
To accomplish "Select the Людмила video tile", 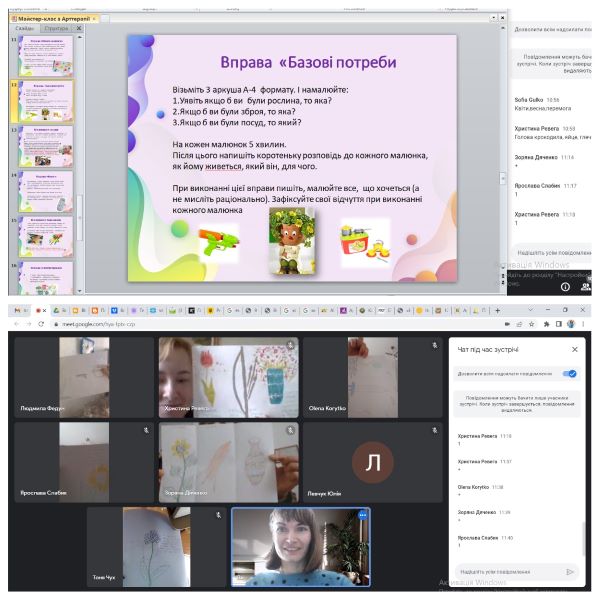I will point(84,377).
